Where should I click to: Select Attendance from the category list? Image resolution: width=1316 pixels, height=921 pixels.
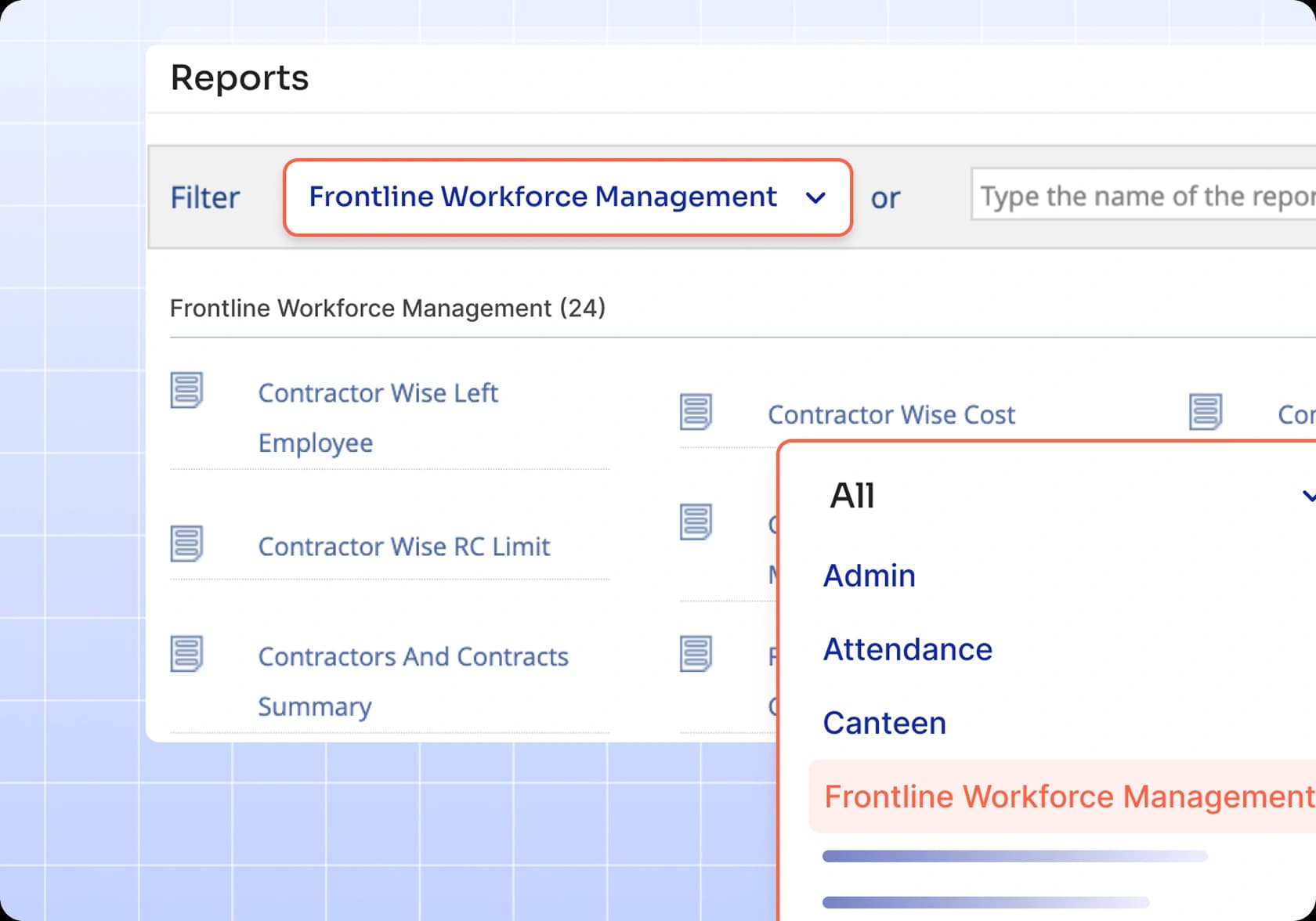pyautogui.click(x=907, y=648)
